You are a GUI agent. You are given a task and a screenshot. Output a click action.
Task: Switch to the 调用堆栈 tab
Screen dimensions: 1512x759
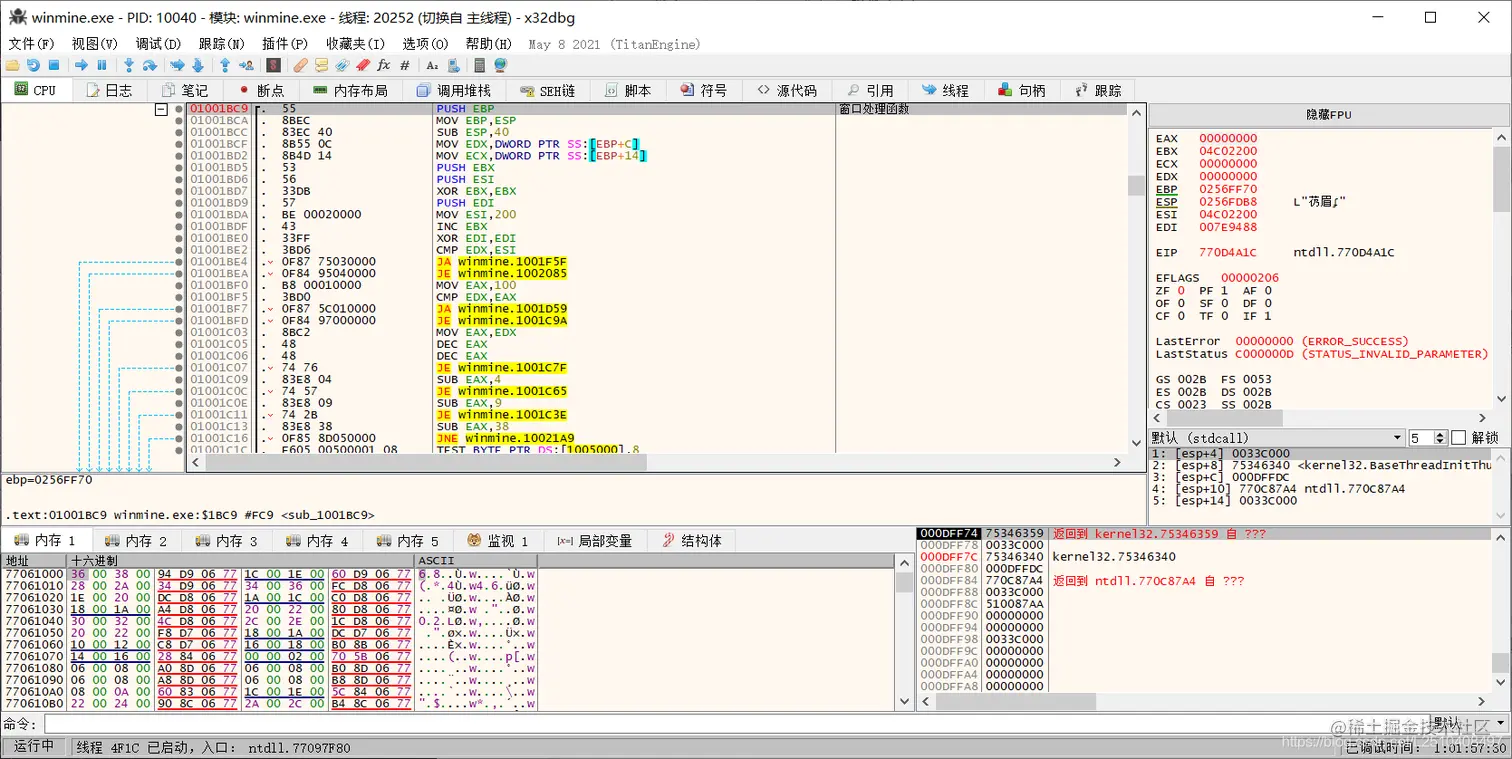[453, 90]
